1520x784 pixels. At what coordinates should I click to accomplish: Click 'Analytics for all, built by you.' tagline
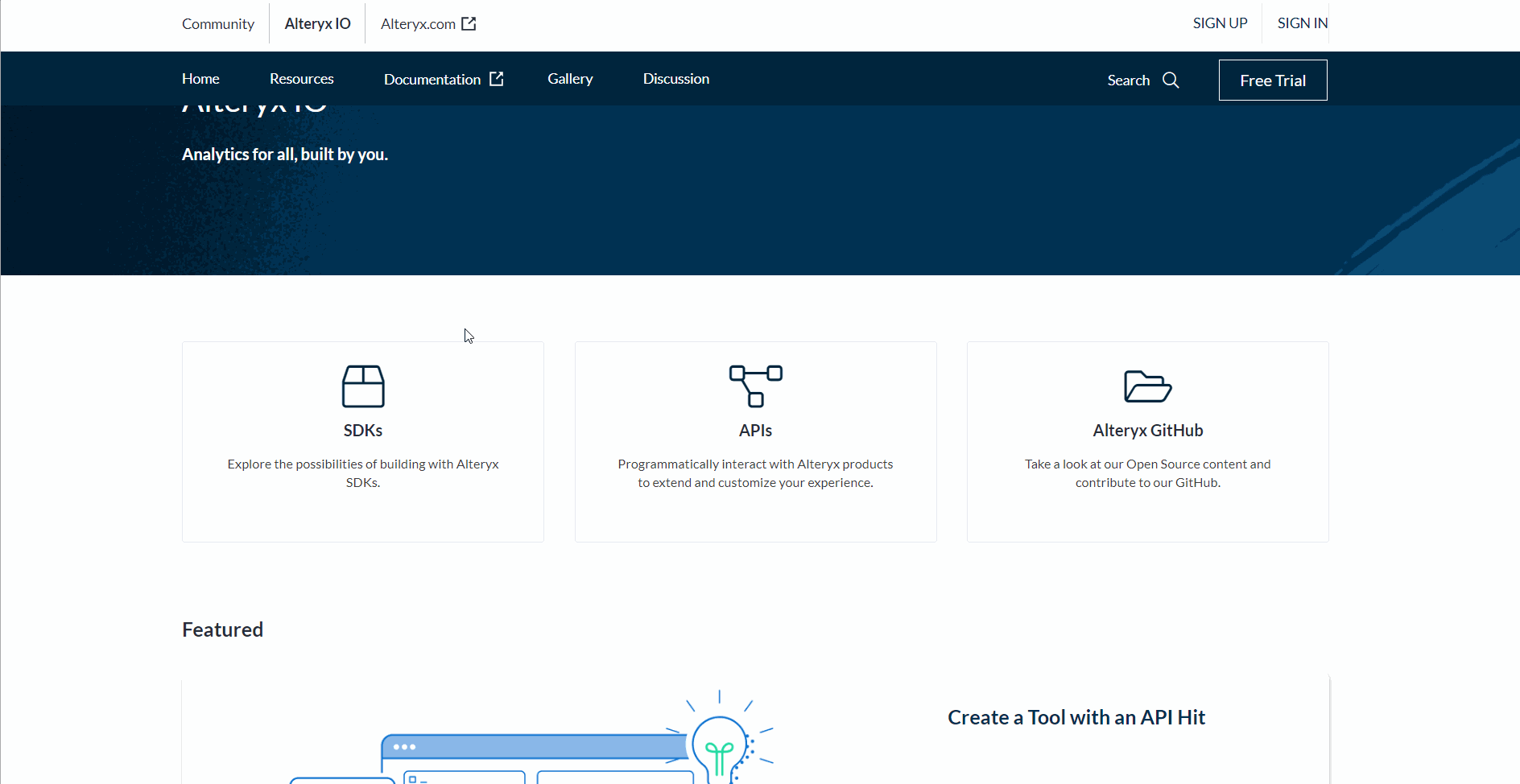pos(285,155)
